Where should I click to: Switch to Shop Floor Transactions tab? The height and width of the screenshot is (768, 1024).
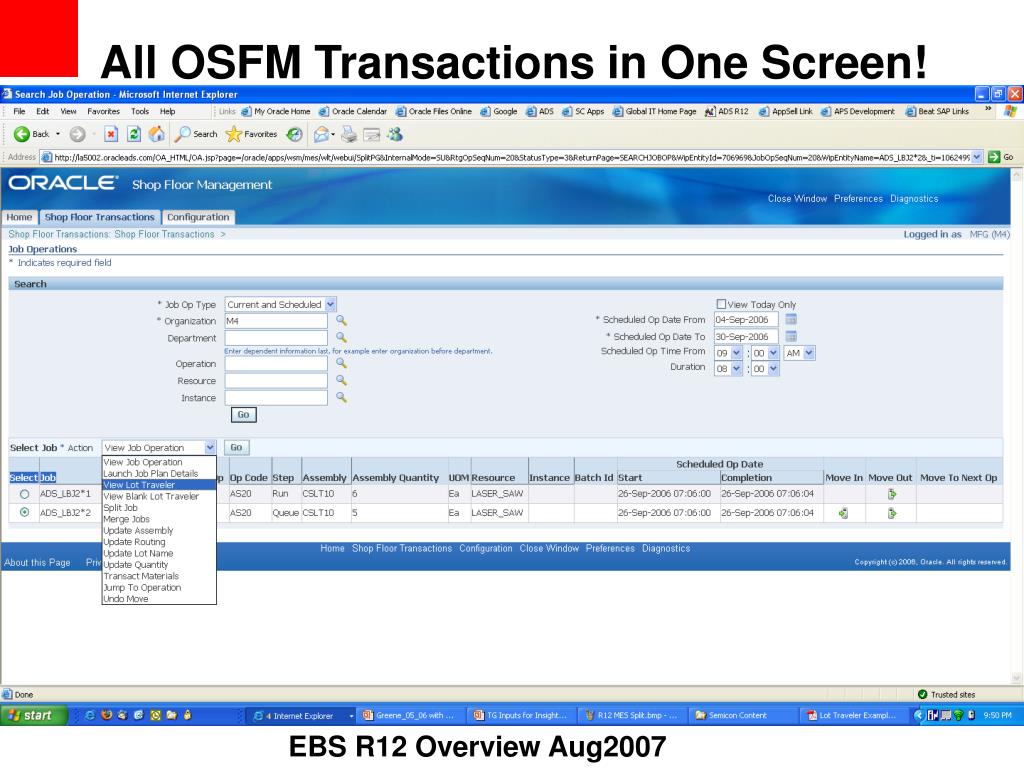99,217
